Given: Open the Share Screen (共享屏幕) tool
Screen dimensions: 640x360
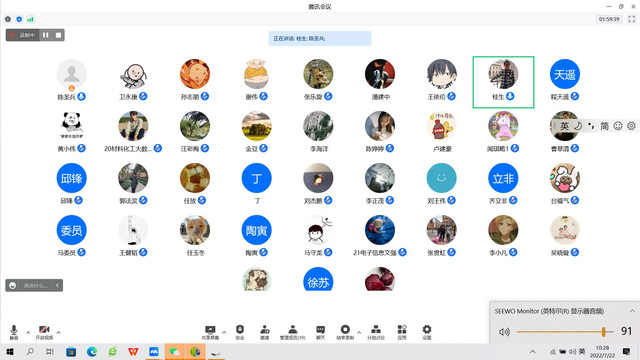Looking at the screenshot, I should click(x=210, y=332).
